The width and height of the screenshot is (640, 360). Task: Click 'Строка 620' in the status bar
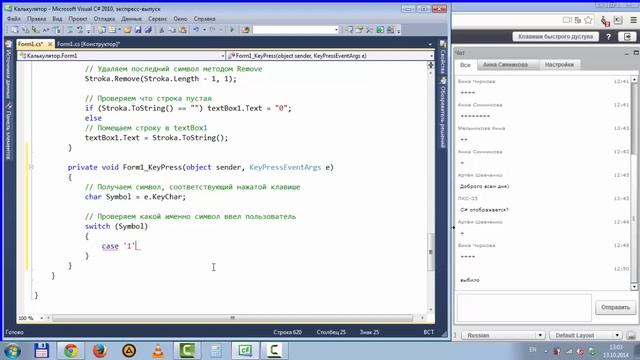pos(287,332)
